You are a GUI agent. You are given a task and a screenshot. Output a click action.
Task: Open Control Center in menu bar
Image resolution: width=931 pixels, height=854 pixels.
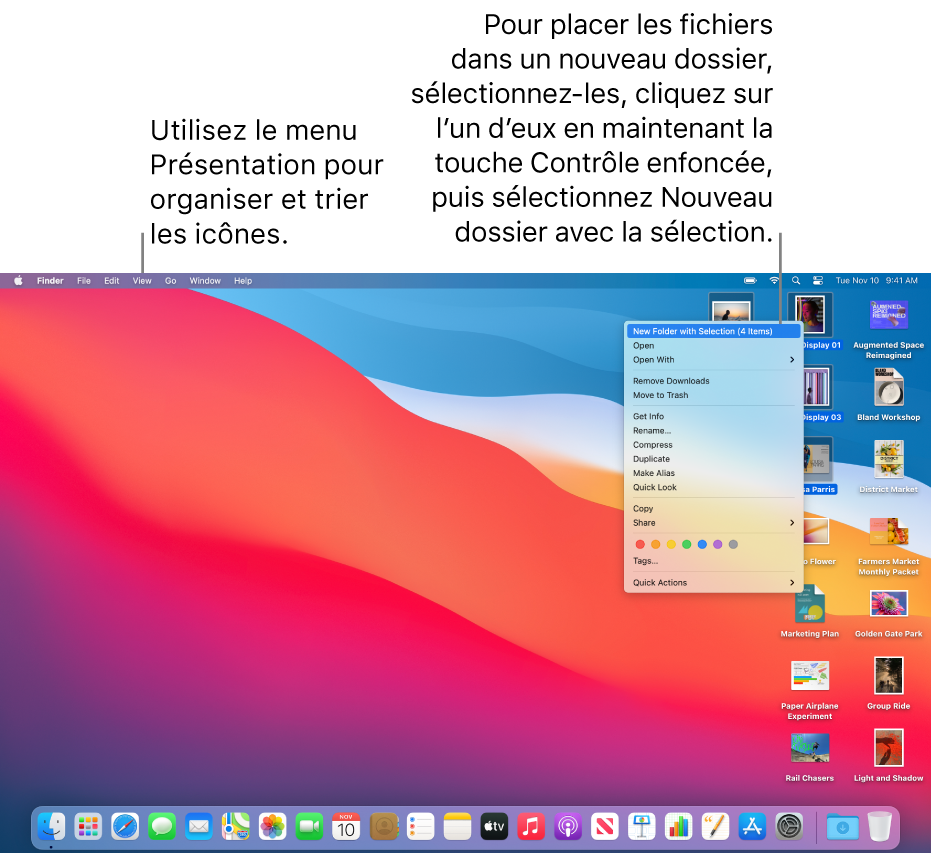818,280
